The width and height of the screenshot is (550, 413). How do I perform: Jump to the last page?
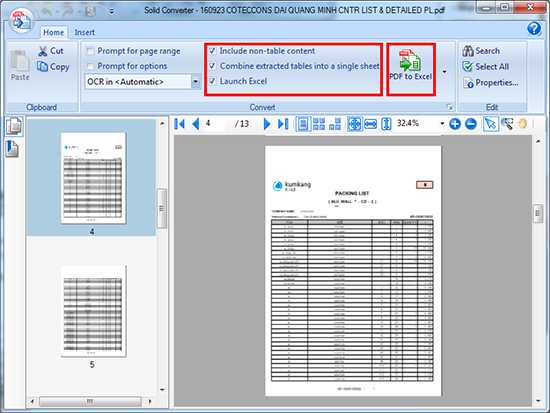[x=283, y=124]
